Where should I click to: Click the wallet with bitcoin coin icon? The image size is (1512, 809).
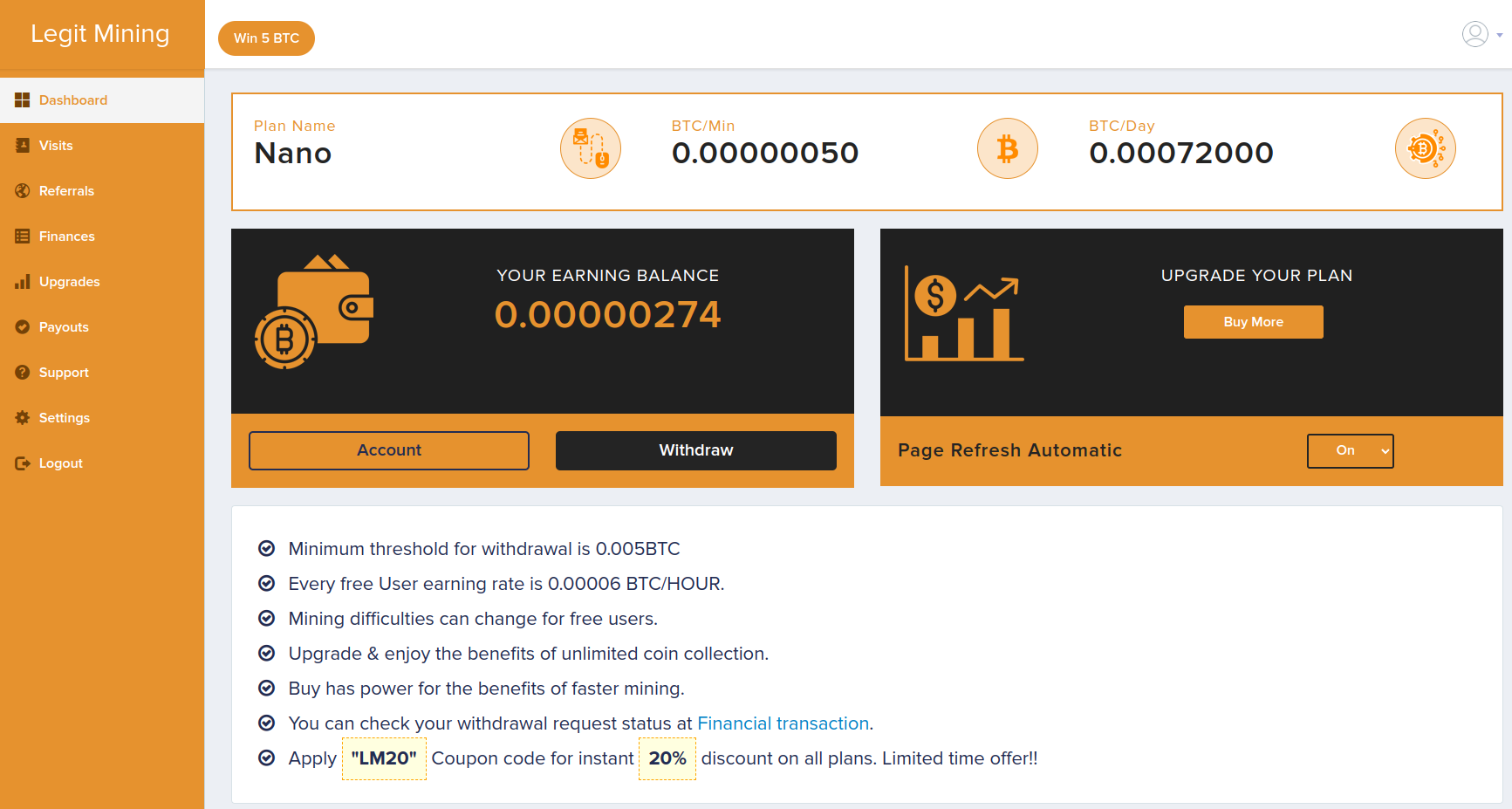click(314, 312)
